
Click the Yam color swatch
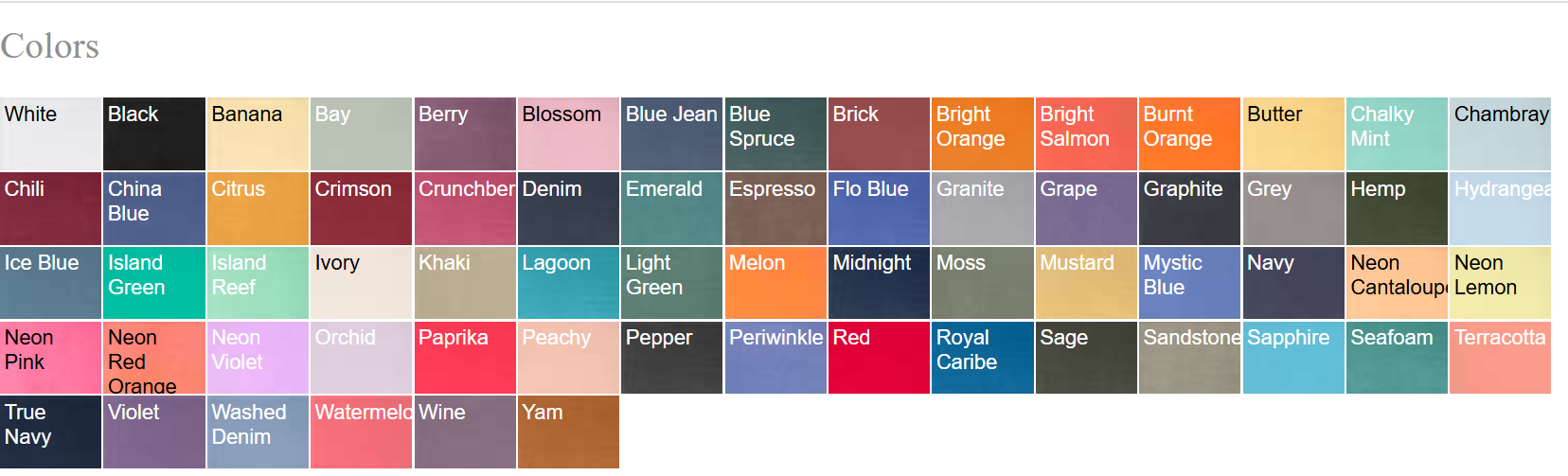click(568, 432)
